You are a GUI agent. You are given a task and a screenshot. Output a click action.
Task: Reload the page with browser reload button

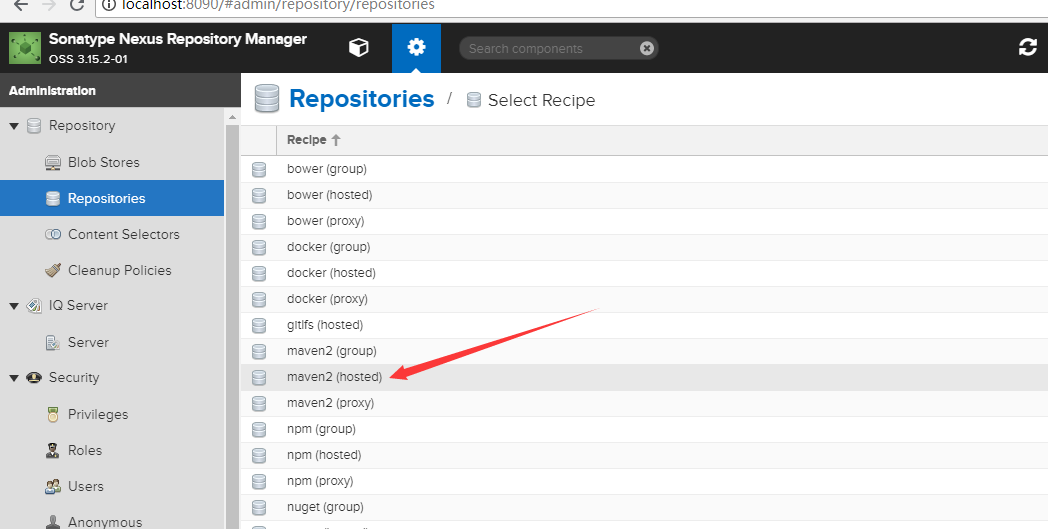(77, 5)
